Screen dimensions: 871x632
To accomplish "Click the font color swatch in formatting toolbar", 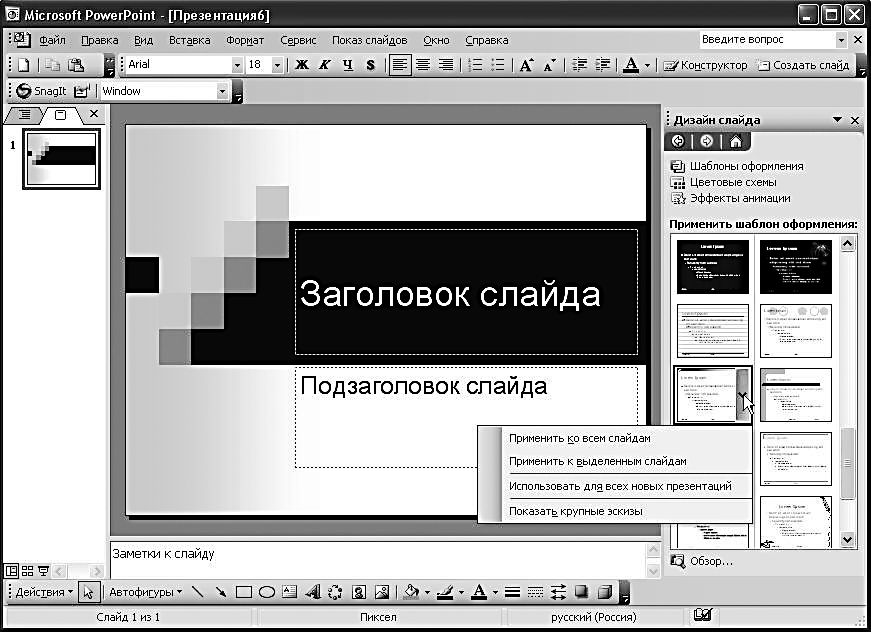I will [x=631, y=65].
